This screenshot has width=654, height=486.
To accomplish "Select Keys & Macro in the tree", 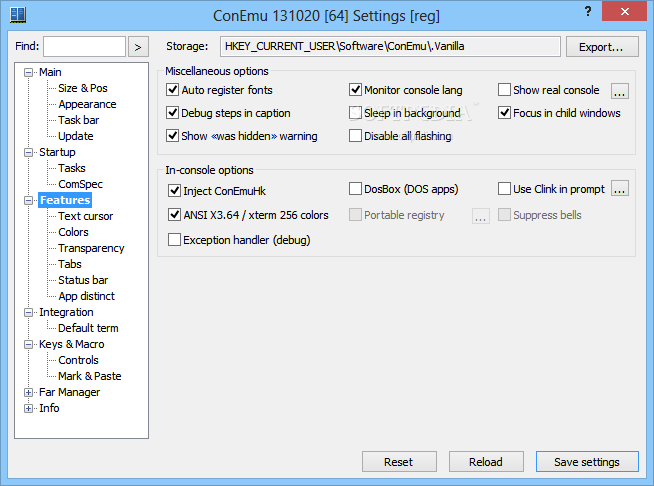I will [x=71, y=344].
